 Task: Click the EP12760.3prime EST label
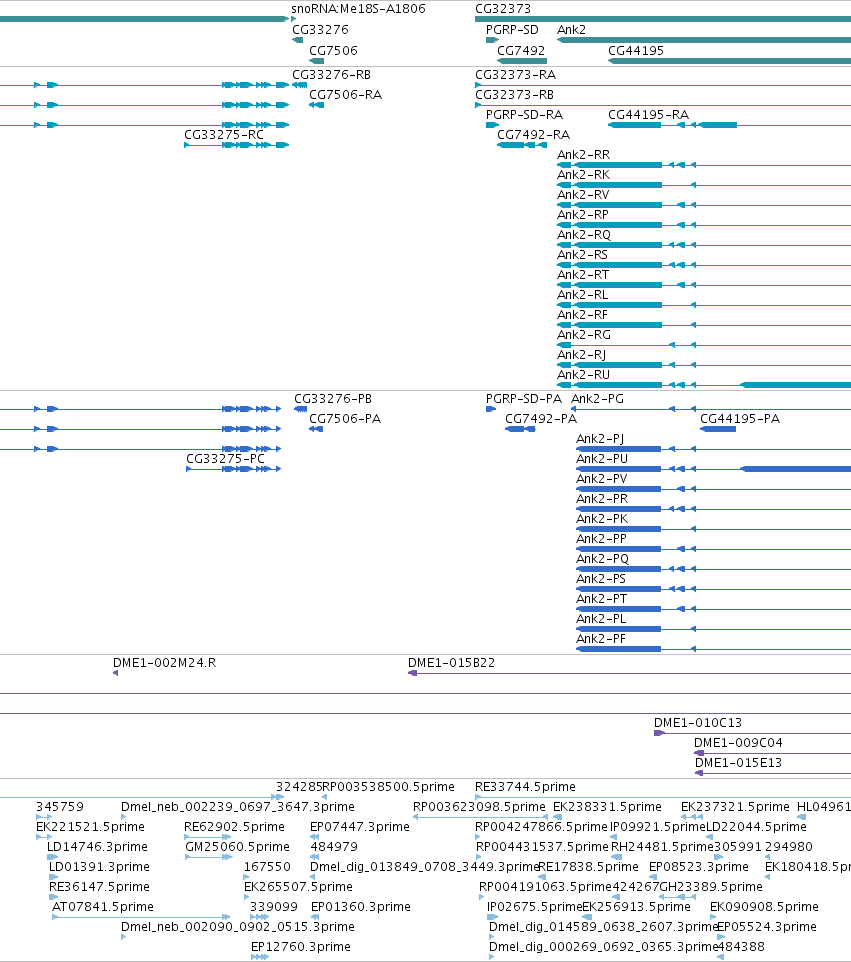[x=301, y=947]
